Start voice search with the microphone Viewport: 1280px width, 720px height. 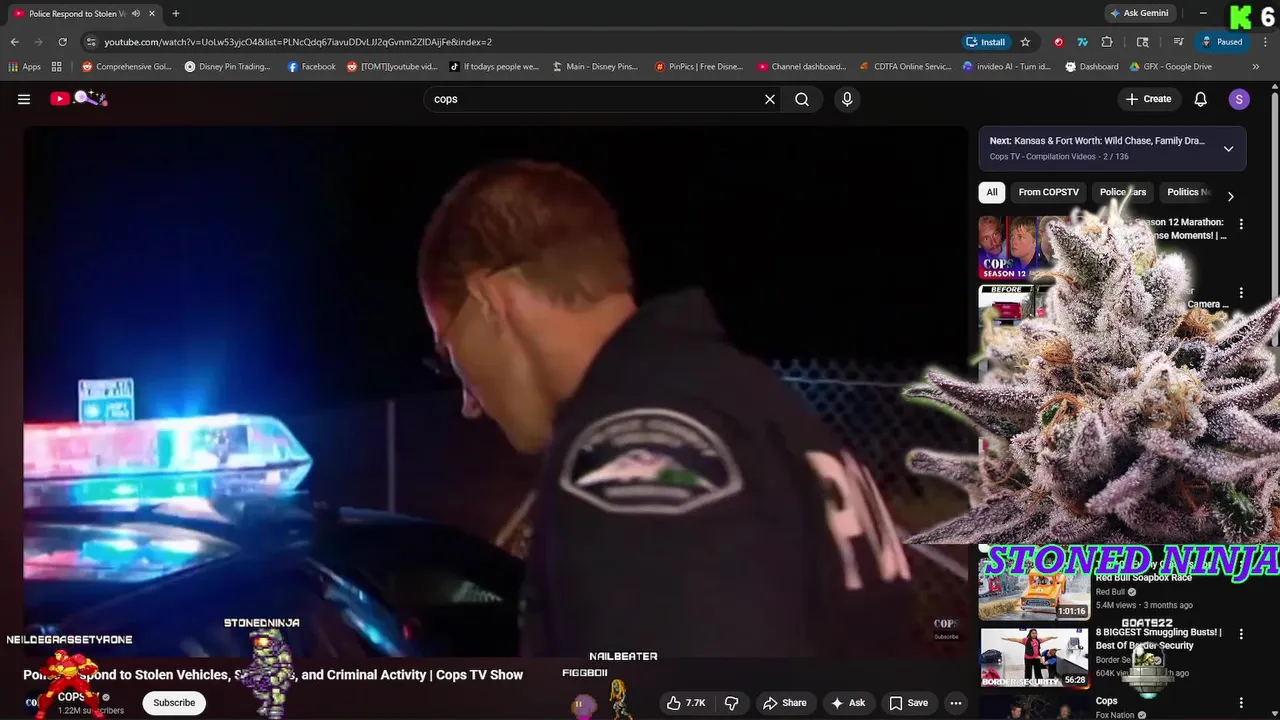pyautogui.click(x=847, y=99)
